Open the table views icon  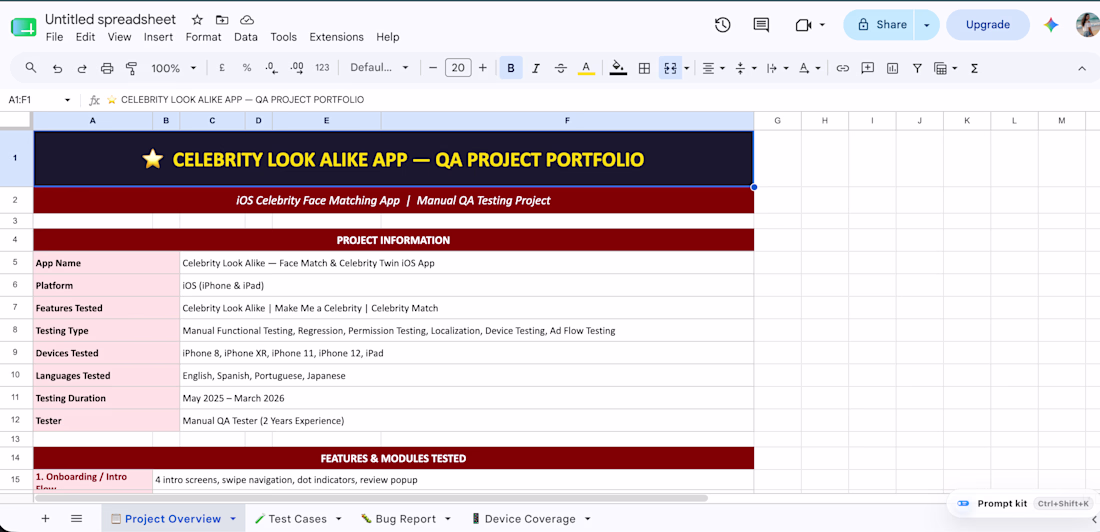click(x=946, y=68)
